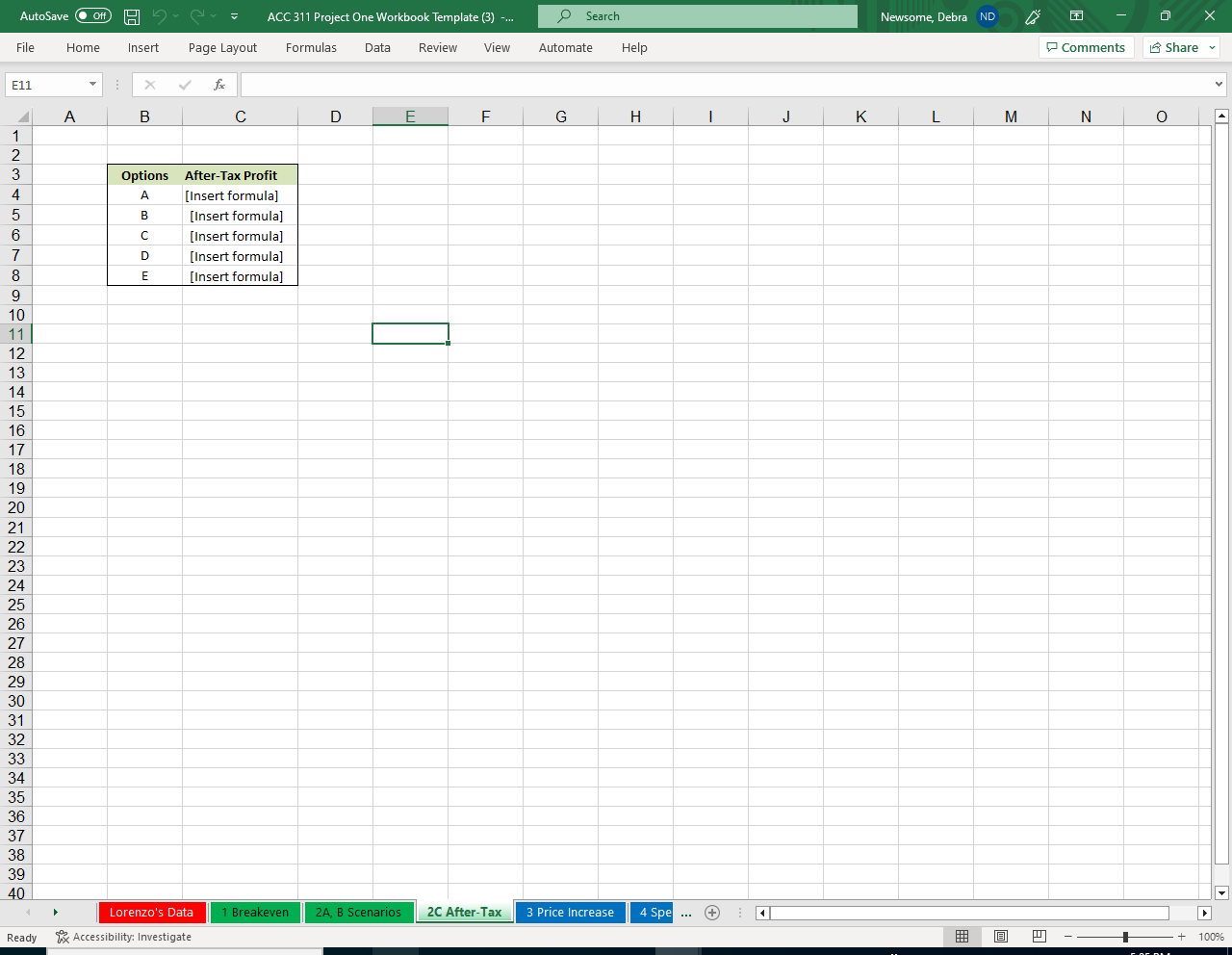This screenshot has width=1232, height=955.
Task: Switch to Page Break Preview icon
Action: [1039, 937]
